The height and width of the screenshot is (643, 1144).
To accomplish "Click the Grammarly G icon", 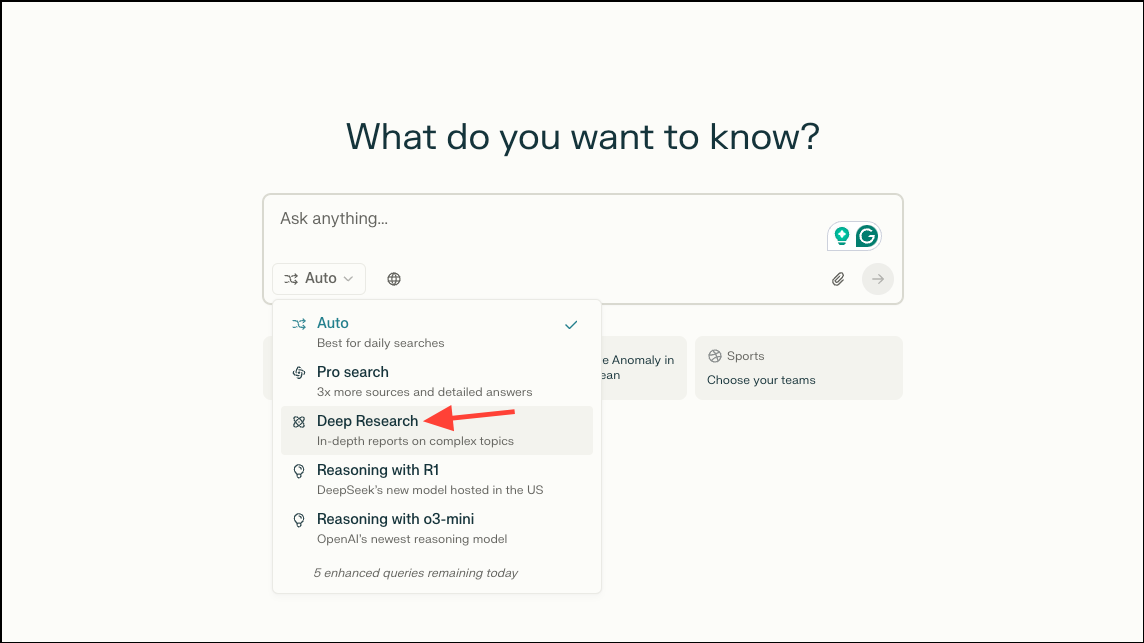I will point(866,235).
